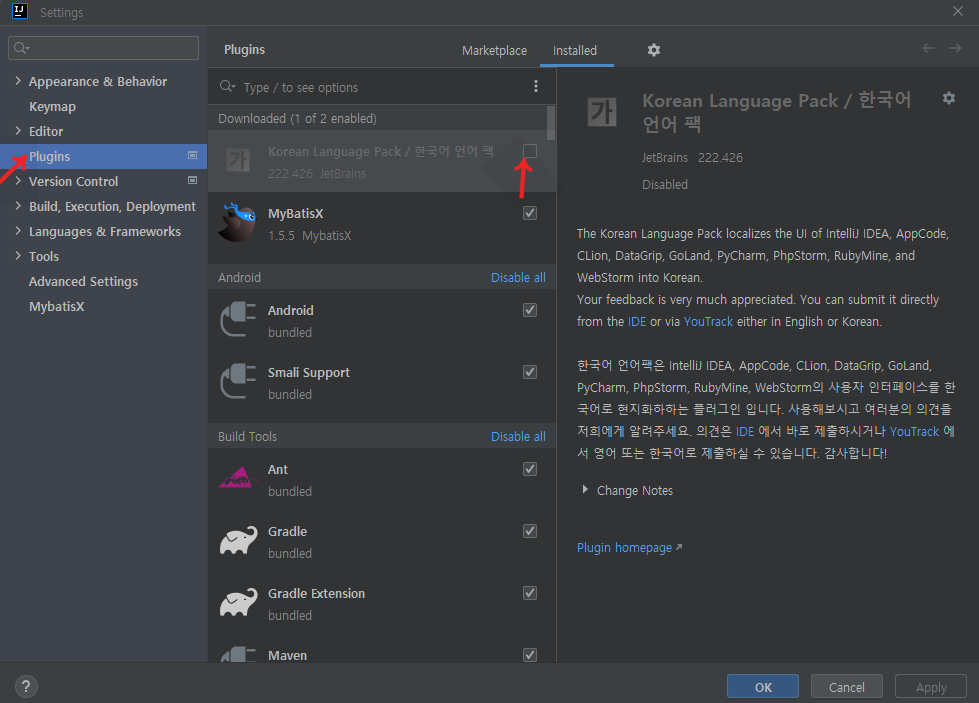Toggle the Ant plugin checkbox
This screenshot has width=979, height=703.
tap(529, 469)
